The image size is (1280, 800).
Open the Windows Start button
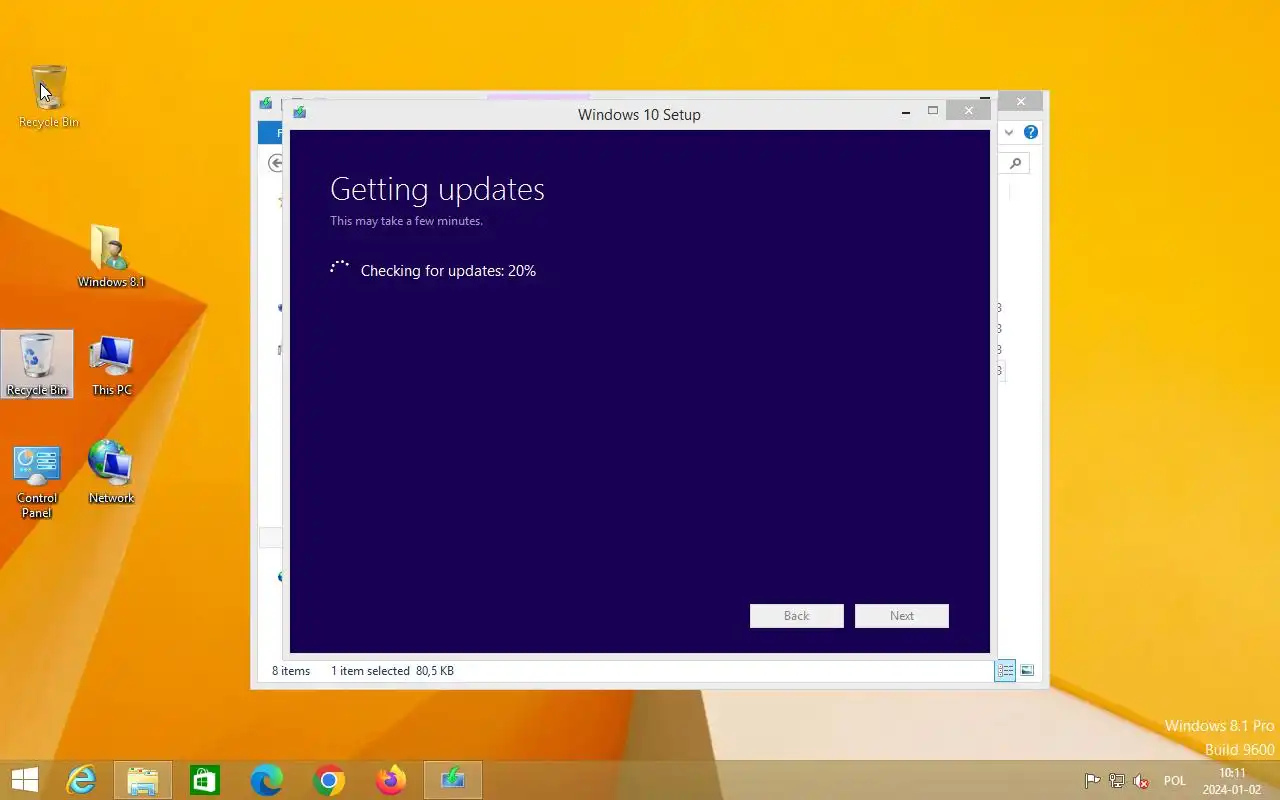(x=24, y=780)
